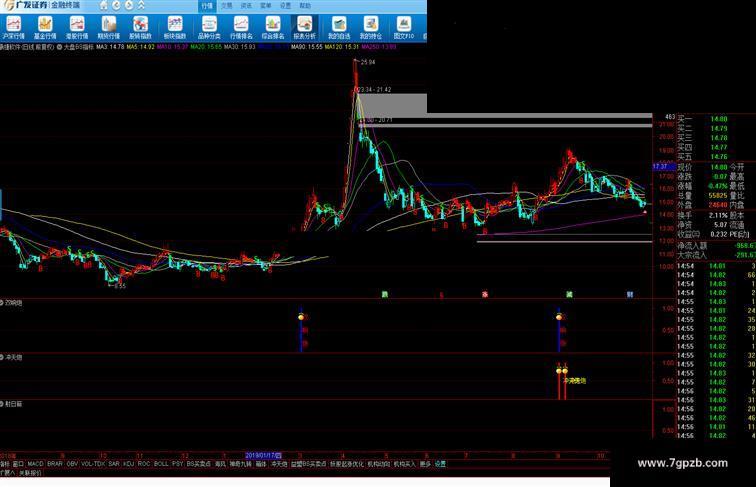Toggle the 冲天炮 sub-chart indicator icon

[x=1, y=357]
